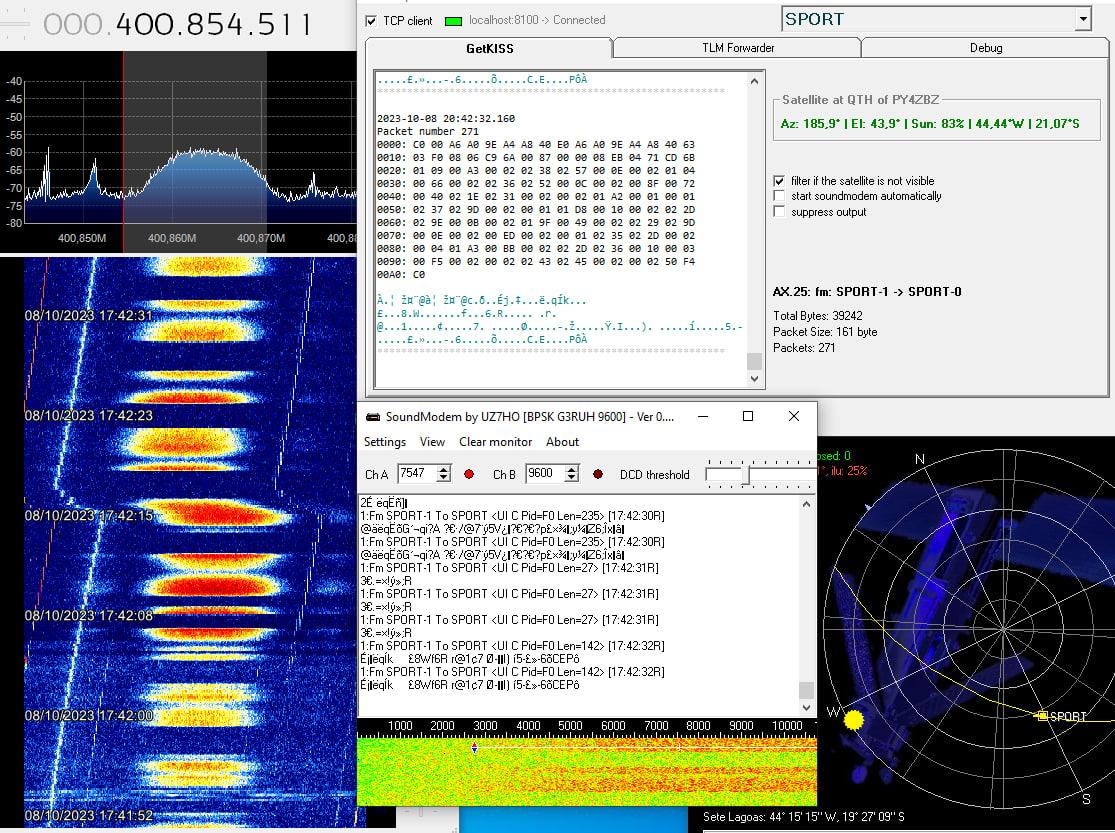Click the Ch B dark red DCD indicator
This screenshot has height=833, width=1115.
pos(598,474)
